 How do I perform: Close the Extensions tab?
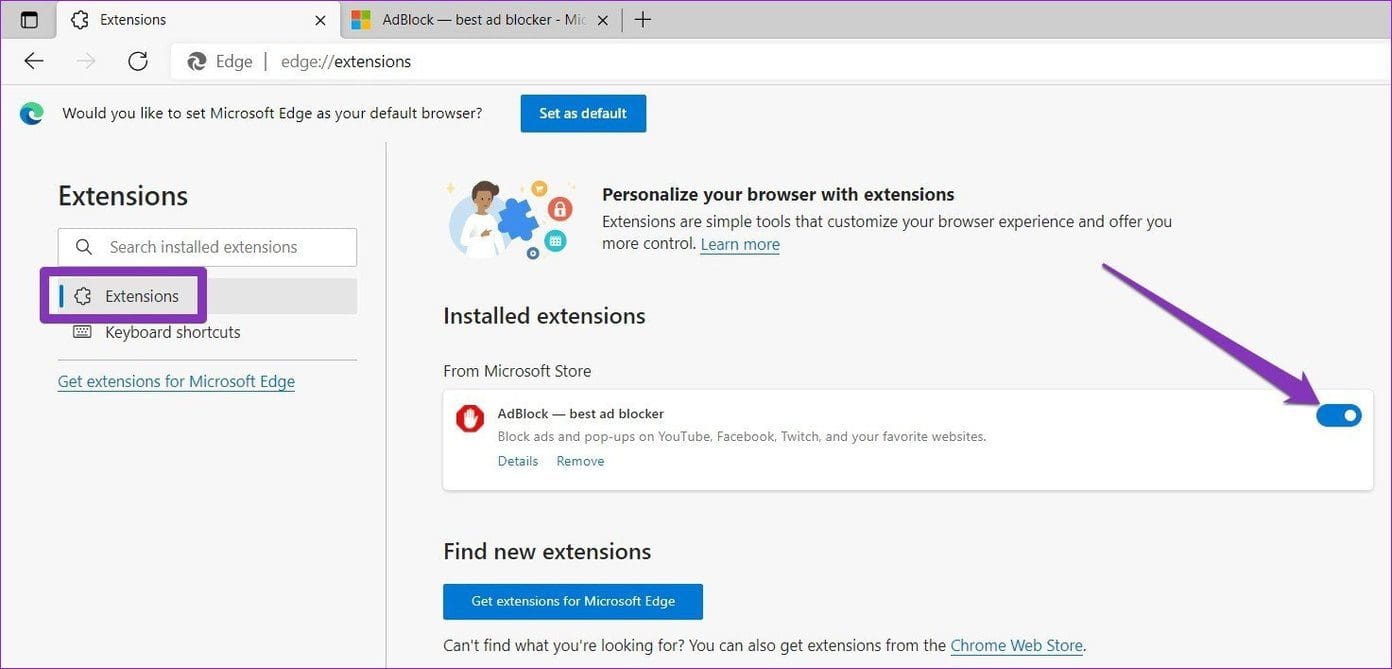coord(320,20)
